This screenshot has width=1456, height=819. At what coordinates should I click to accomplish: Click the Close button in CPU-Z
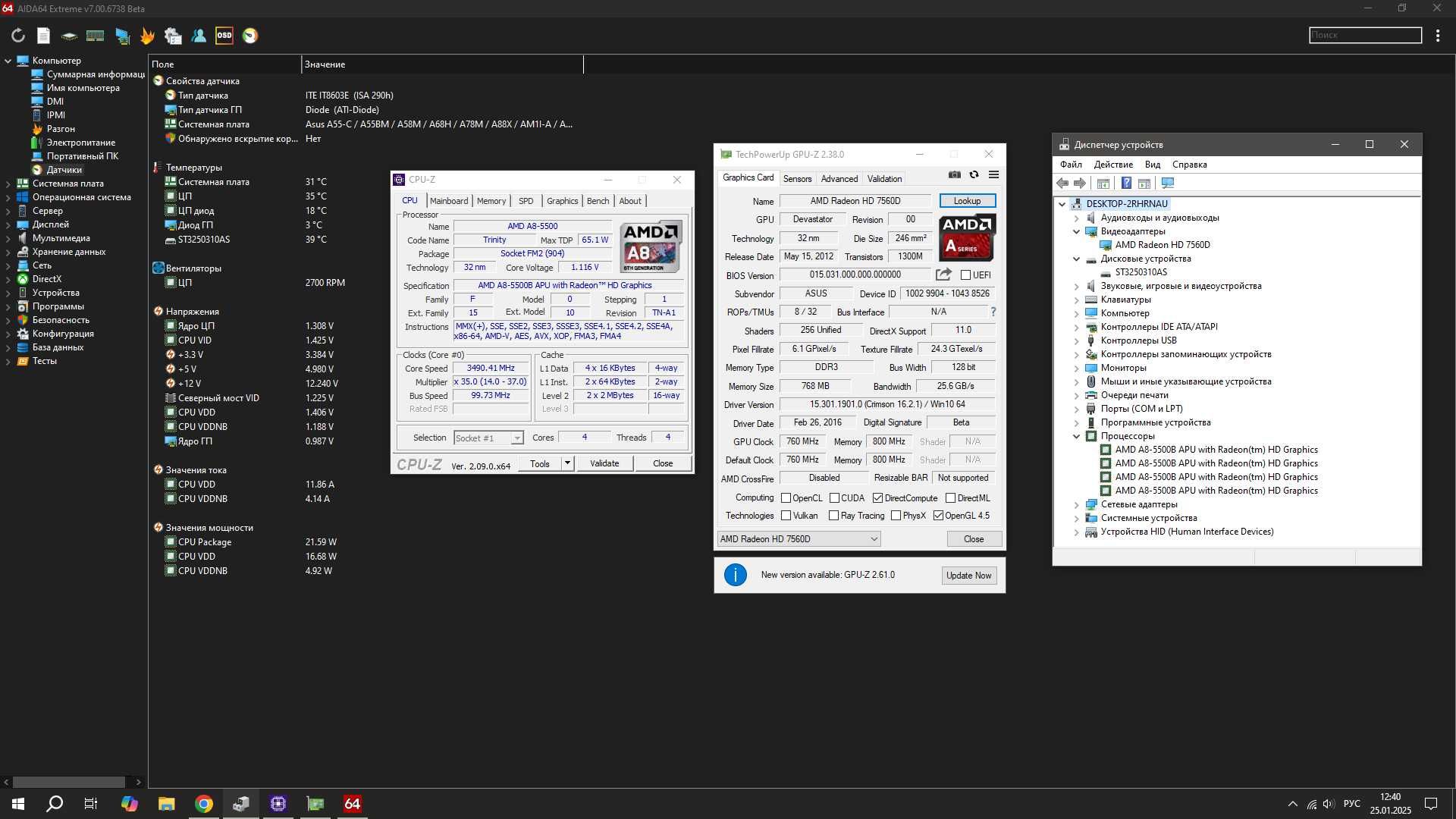[x=663, y=463]
